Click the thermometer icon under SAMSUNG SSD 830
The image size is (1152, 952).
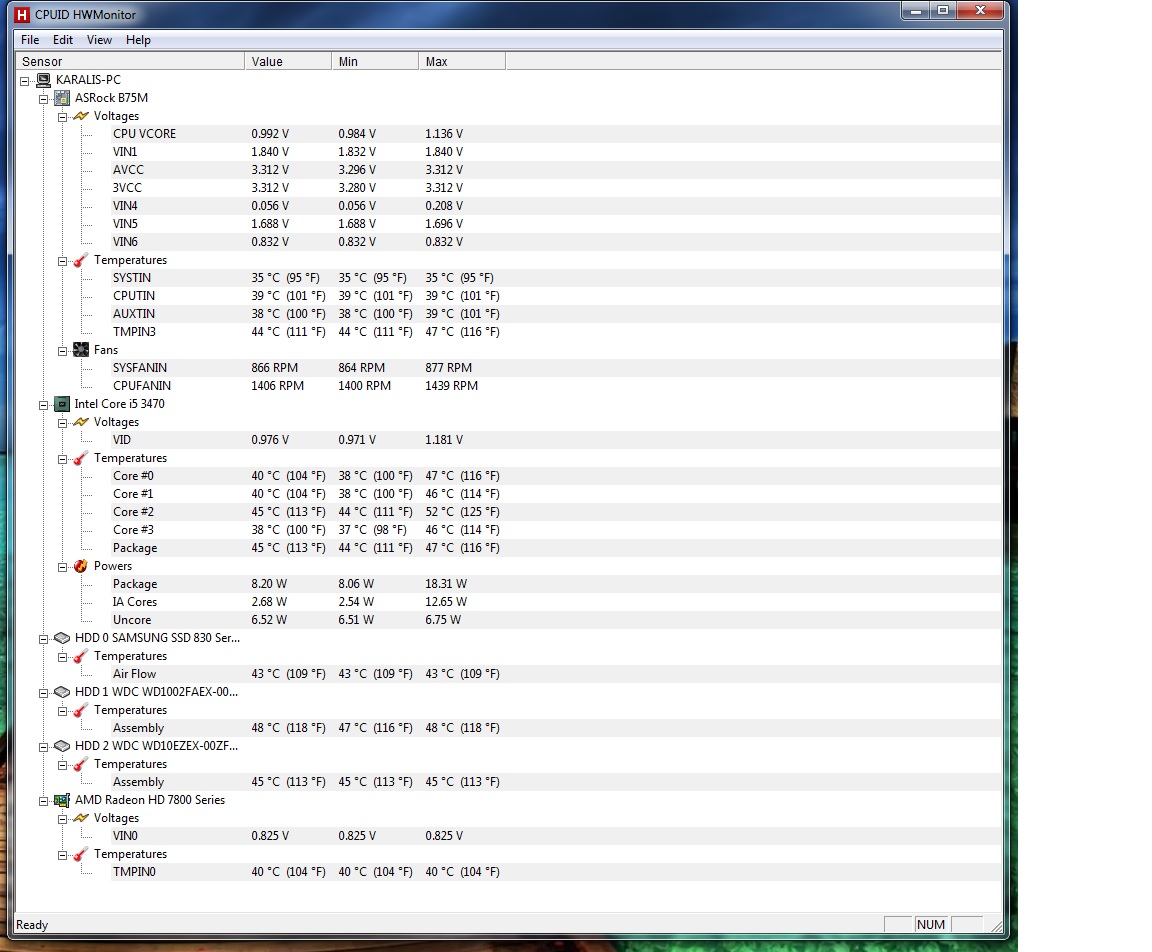(x=81, y=656)
